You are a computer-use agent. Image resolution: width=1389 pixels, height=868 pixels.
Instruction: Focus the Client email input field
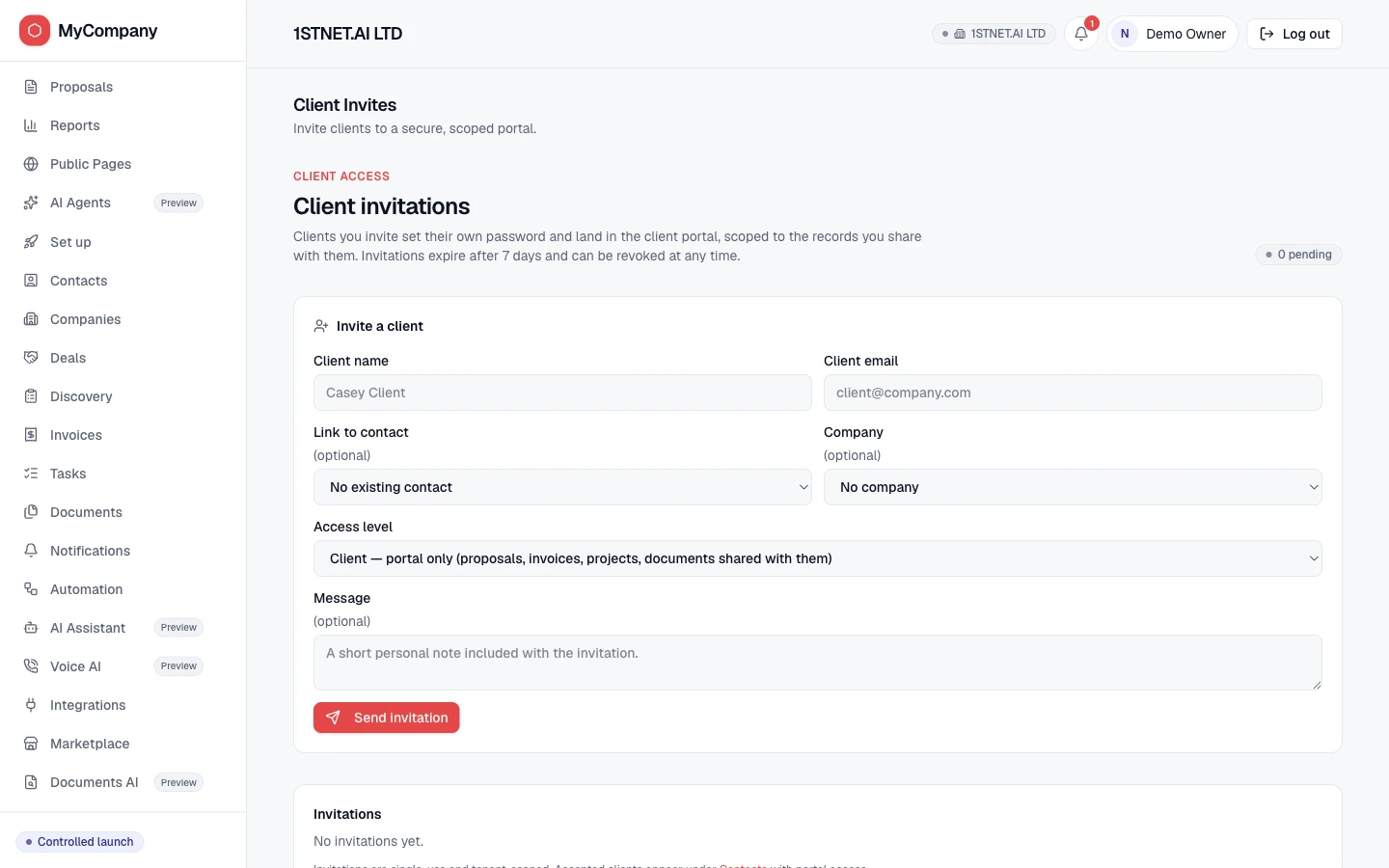(x=1073, y=393)
